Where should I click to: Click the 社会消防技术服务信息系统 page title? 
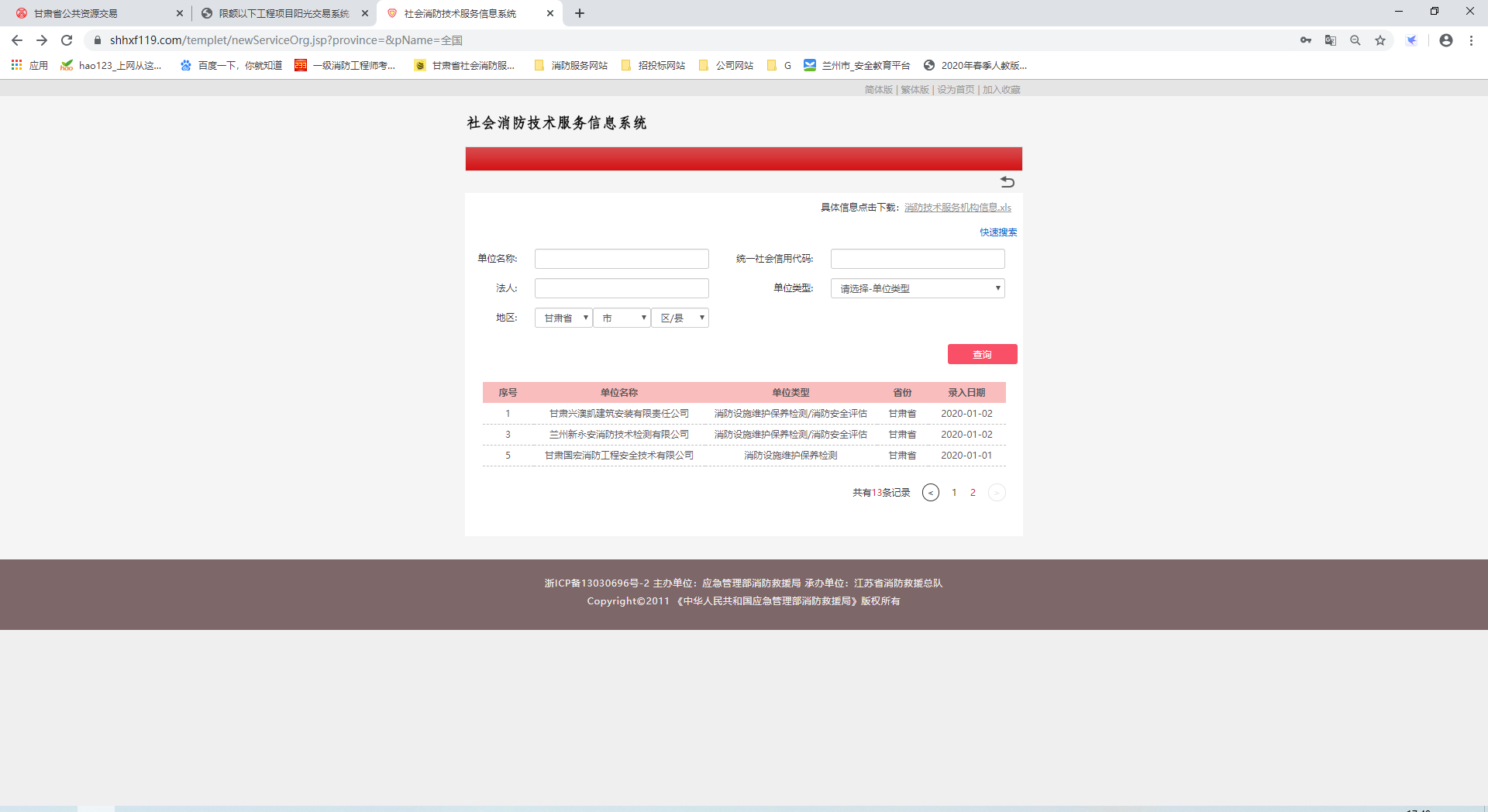(x=557, y=122)
